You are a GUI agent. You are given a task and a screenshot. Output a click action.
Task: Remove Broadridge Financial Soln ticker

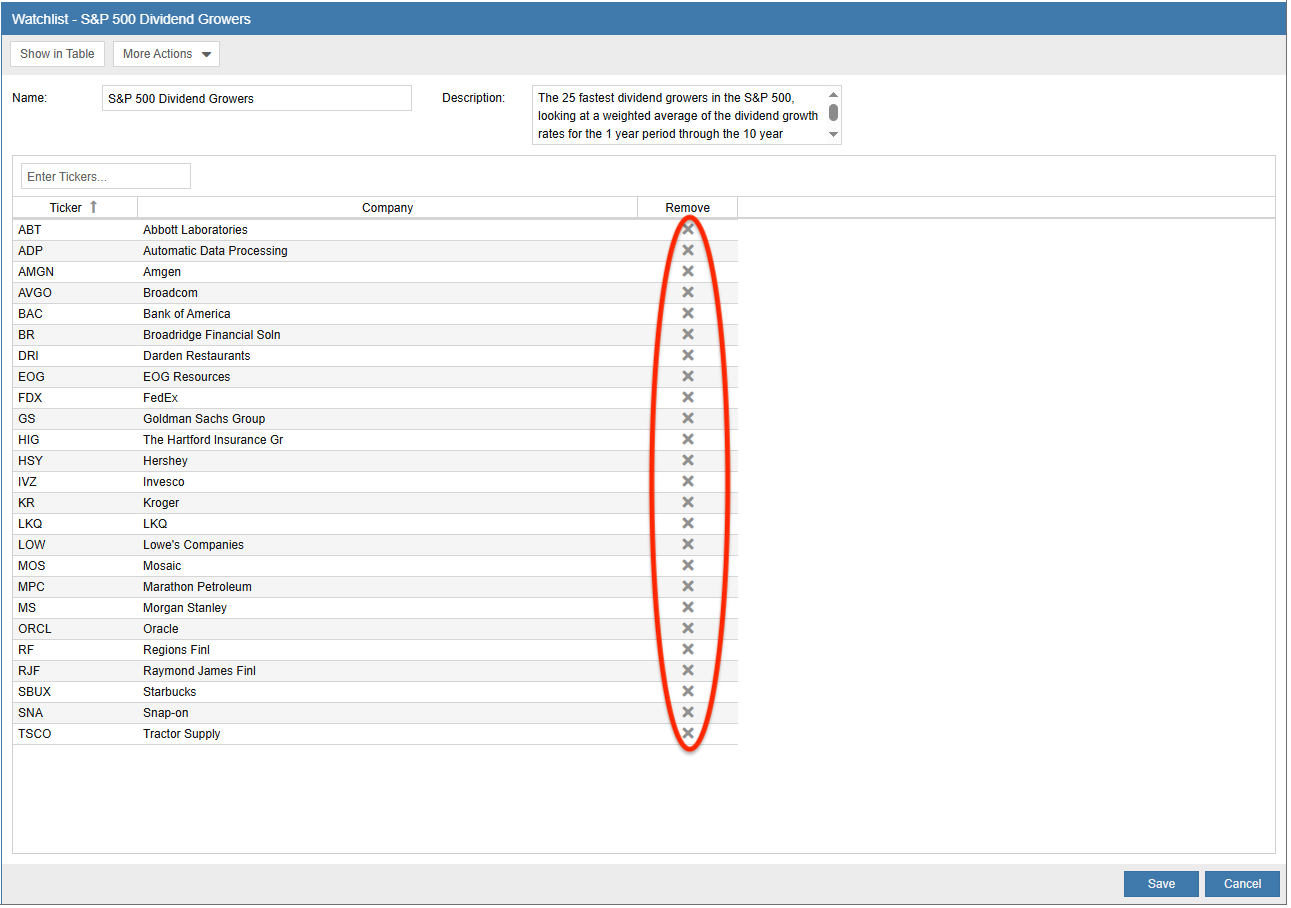pyautogui.click(x=688, y=334)
